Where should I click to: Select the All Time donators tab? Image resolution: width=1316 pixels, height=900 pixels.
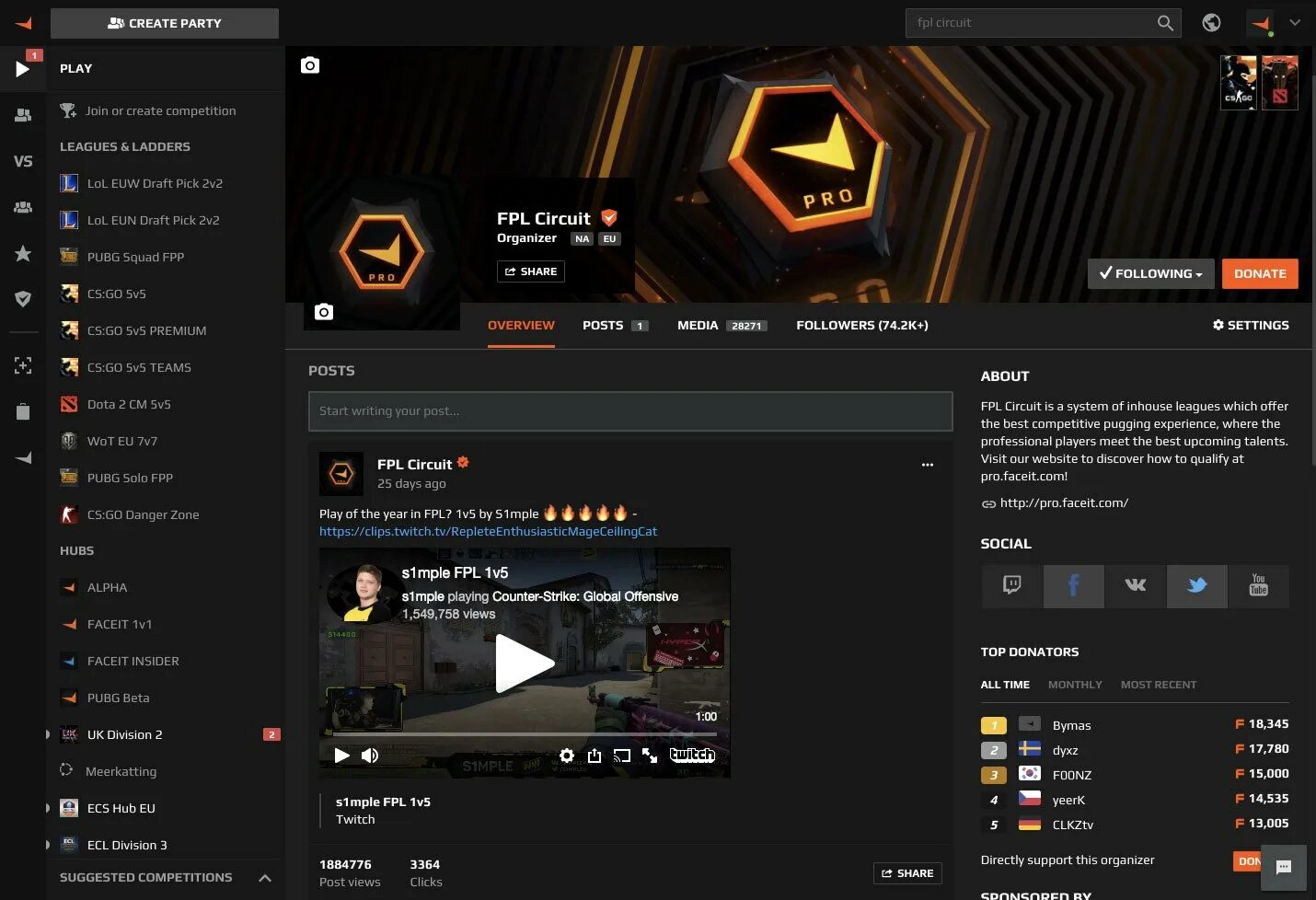(x=1005, y=685)
